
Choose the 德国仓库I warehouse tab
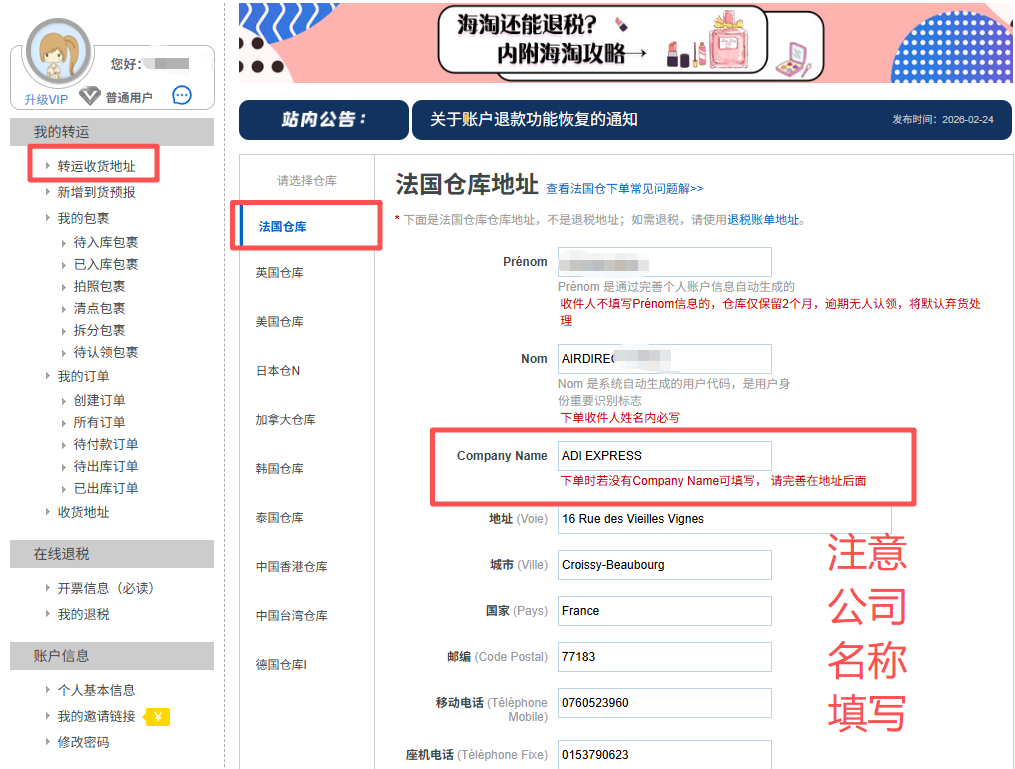pyautogui.click(x=280, y=665)
